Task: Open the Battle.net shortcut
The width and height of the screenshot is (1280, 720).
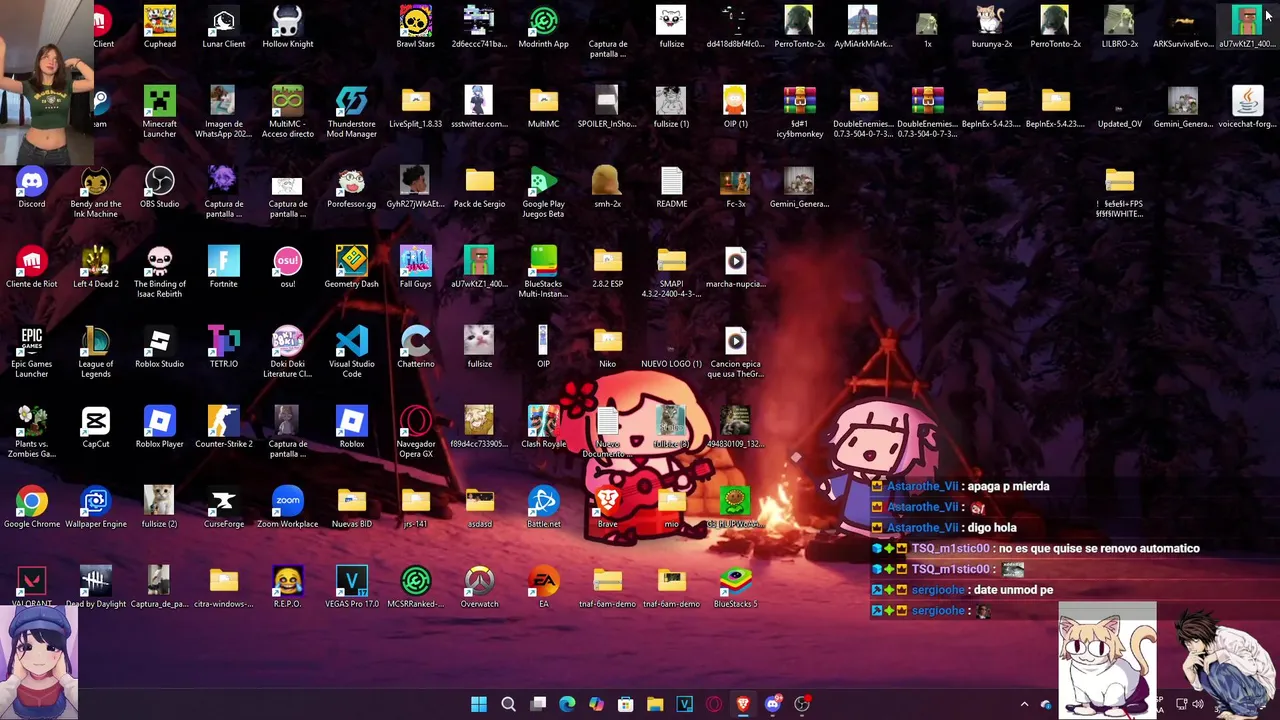Action: [544, 507]
